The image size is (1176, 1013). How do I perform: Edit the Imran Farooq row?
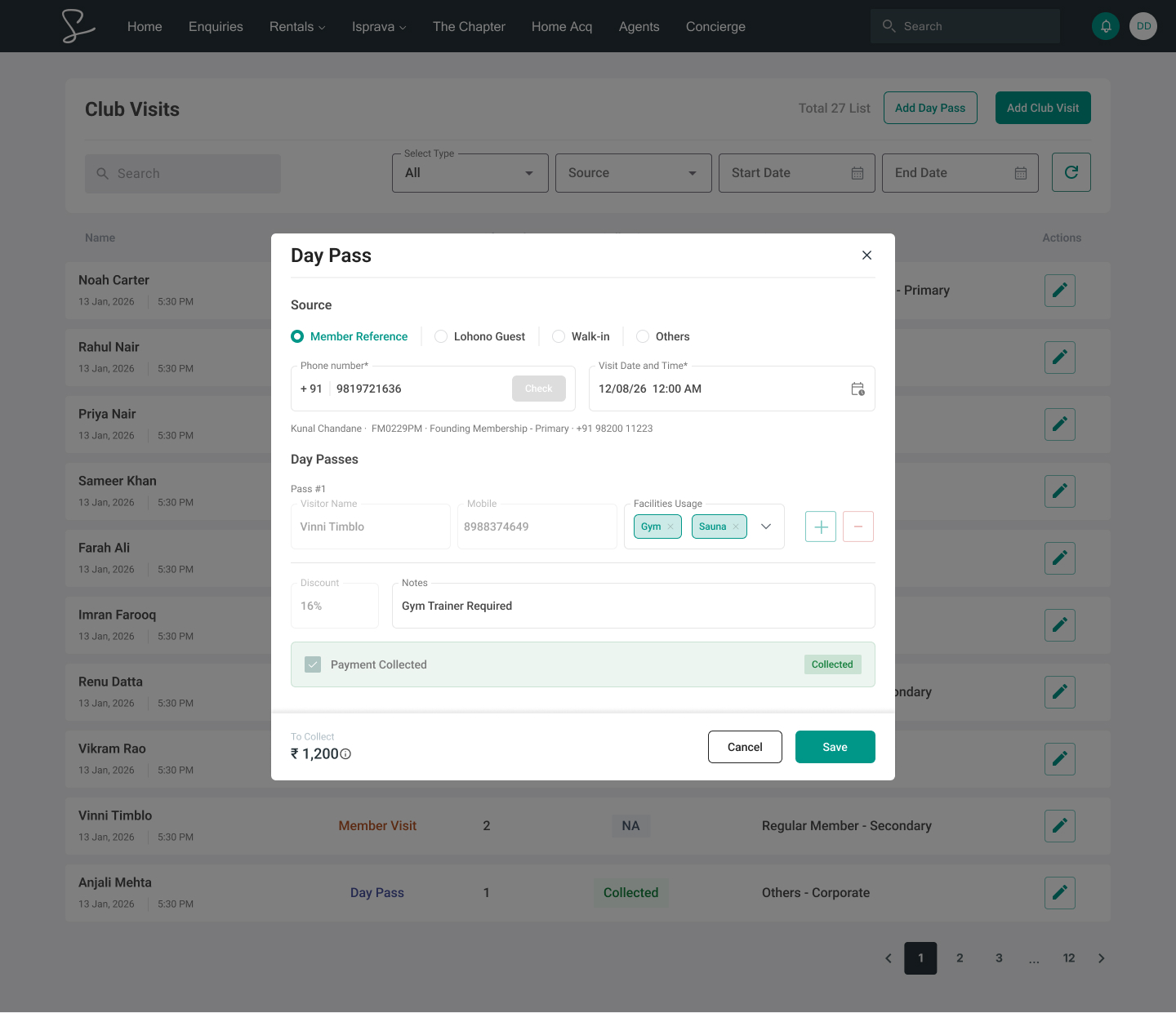(1060, 625)
